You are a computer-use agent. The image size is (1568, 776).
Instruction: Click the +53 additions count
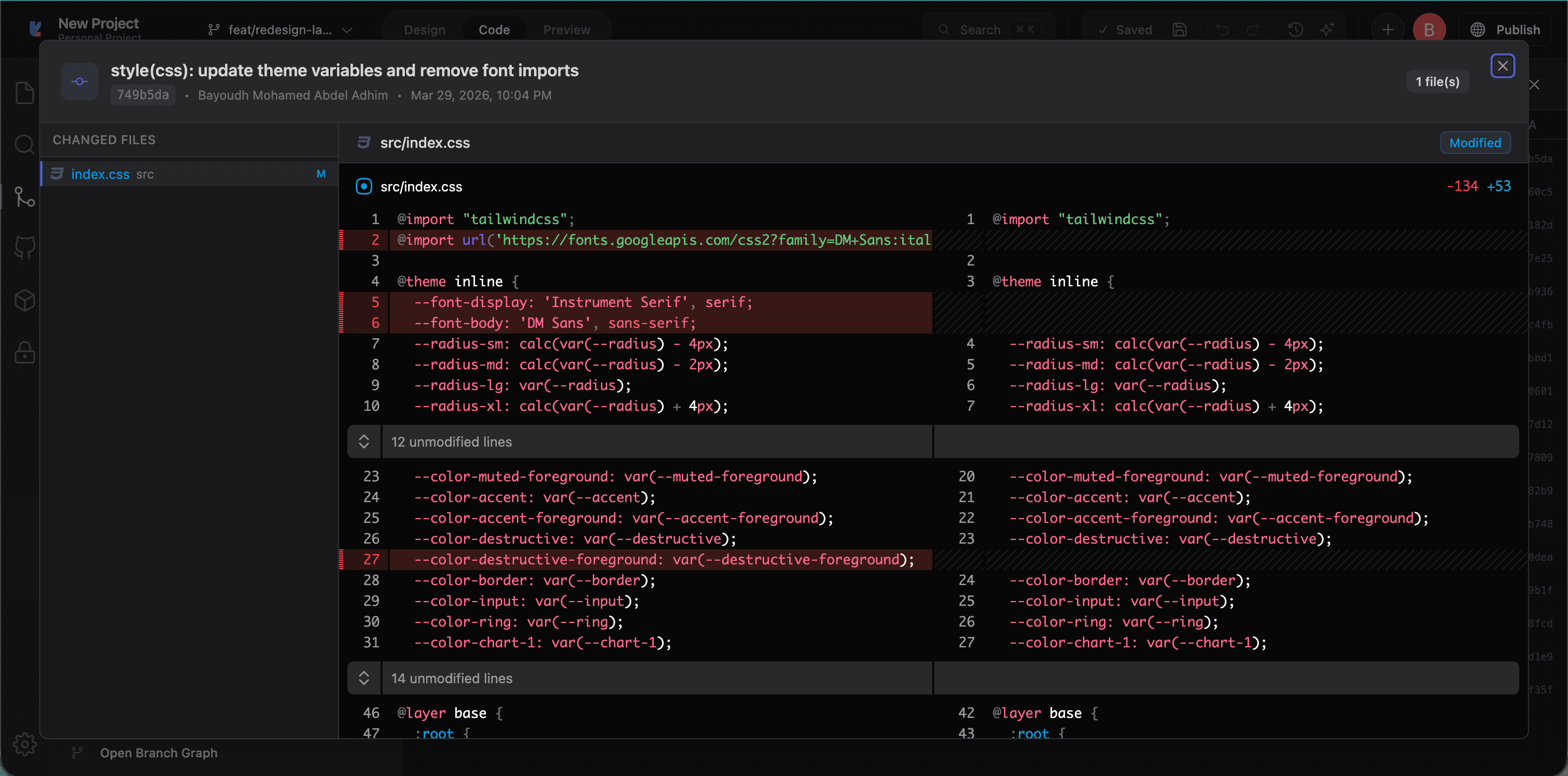(1499, 186)
